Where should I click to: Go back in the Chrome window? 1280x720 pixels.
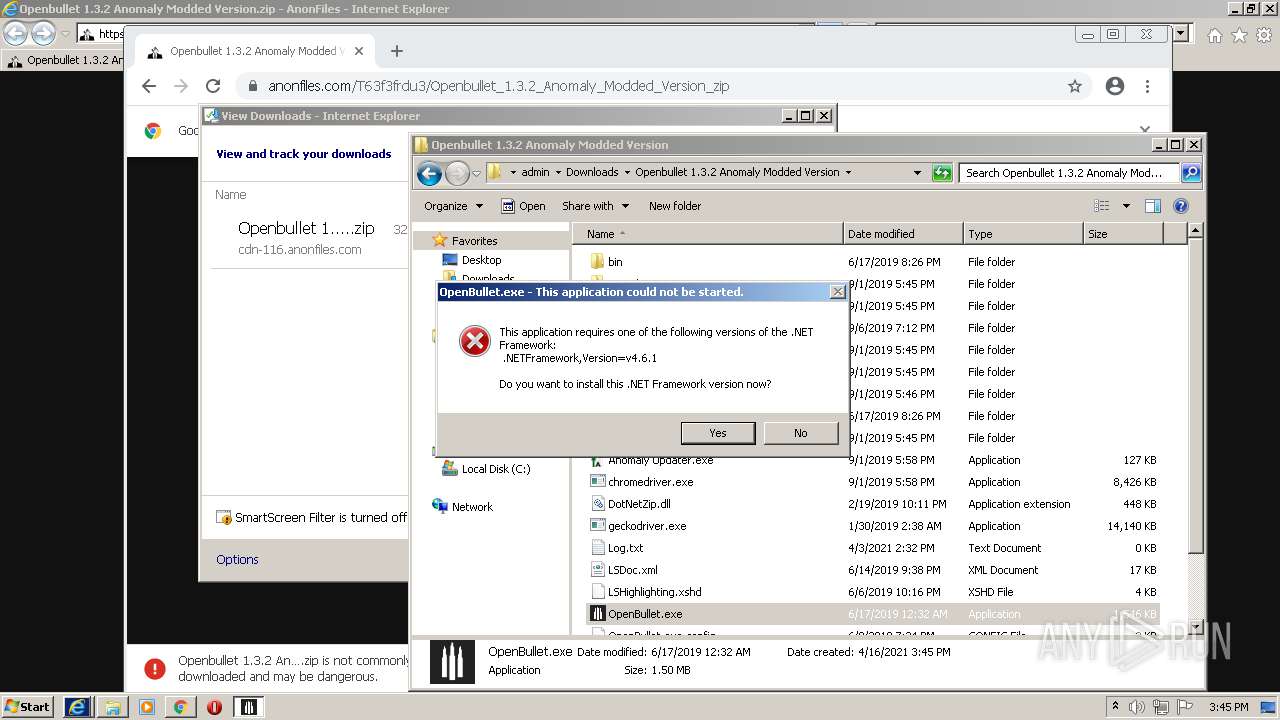click(149, 86)
